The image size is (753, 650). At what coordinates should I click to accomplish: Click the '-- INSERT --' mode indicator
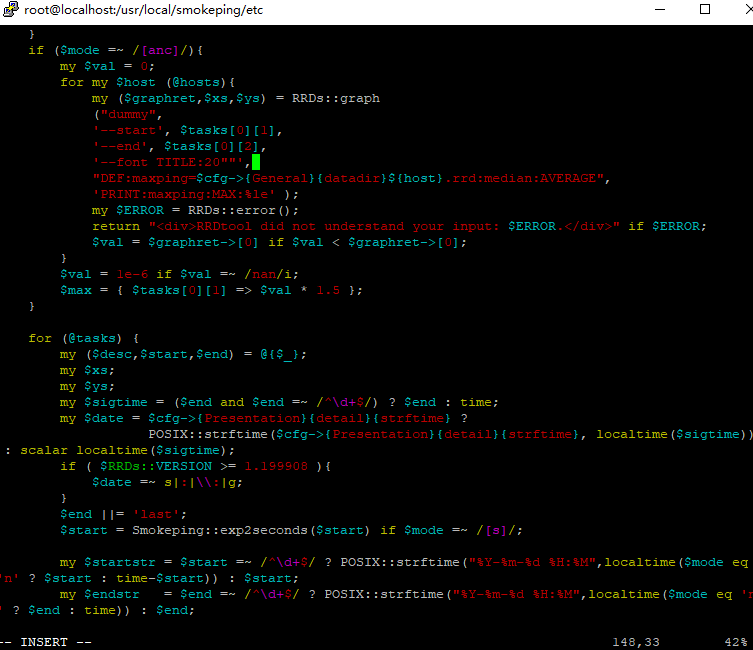pyautogui.click(x=46, y=642)
